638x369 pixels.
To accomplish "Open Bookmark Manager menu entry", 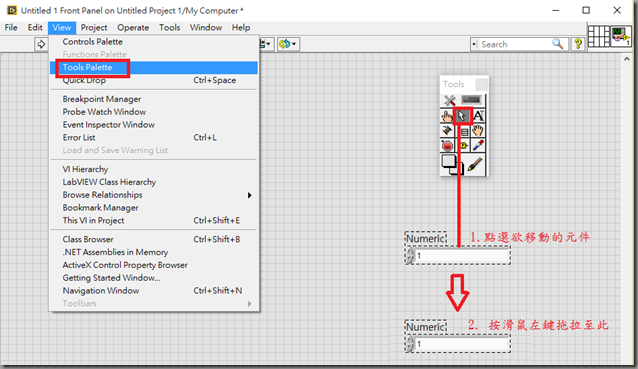I will tap(154, 207).
